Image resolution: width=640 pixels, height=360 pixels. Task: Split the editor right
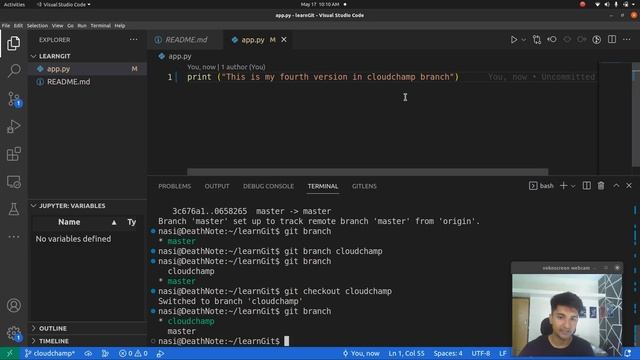point(612,40)
